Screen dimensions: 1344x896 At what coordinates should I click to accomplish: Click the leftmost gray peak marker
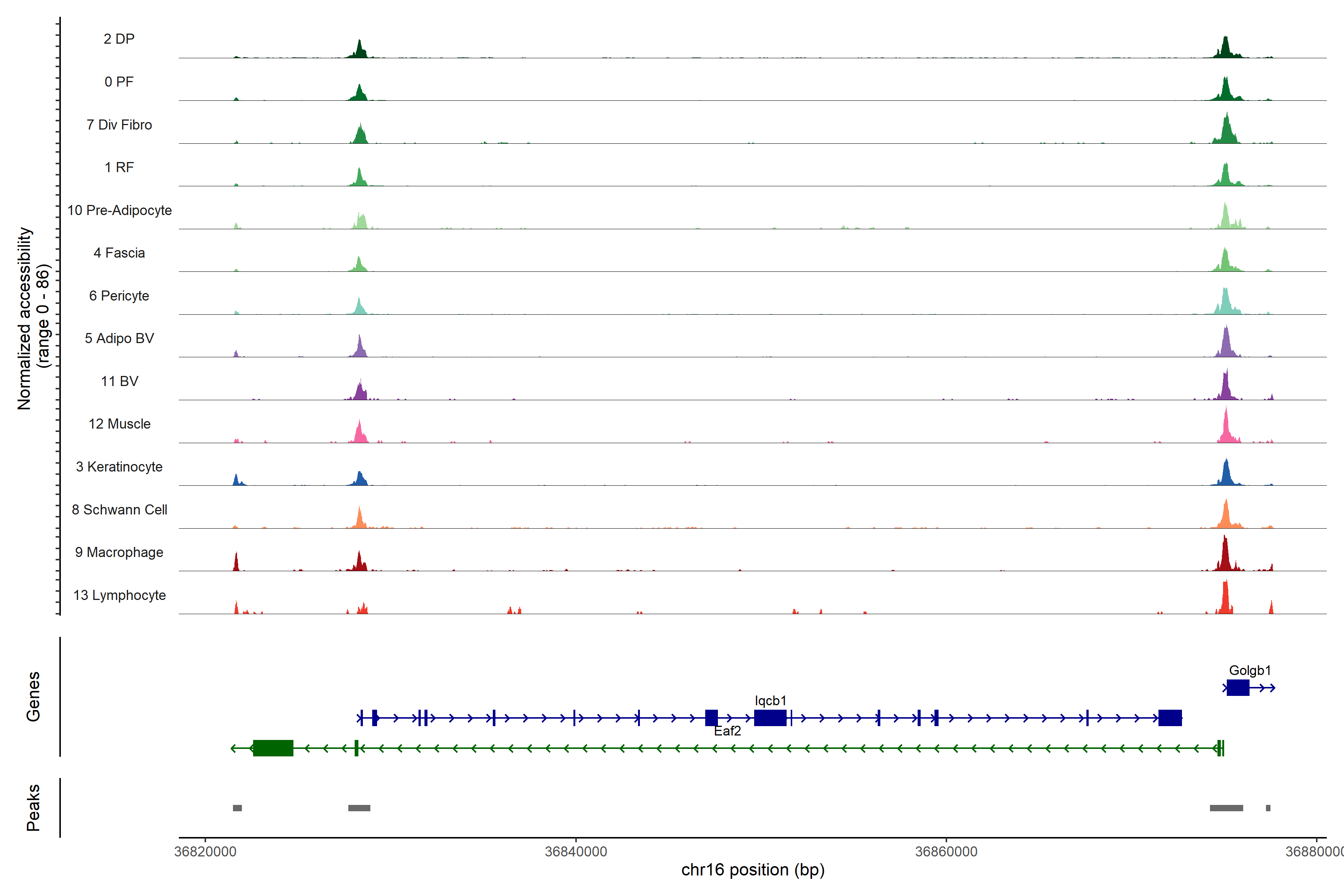pos(237,808)
